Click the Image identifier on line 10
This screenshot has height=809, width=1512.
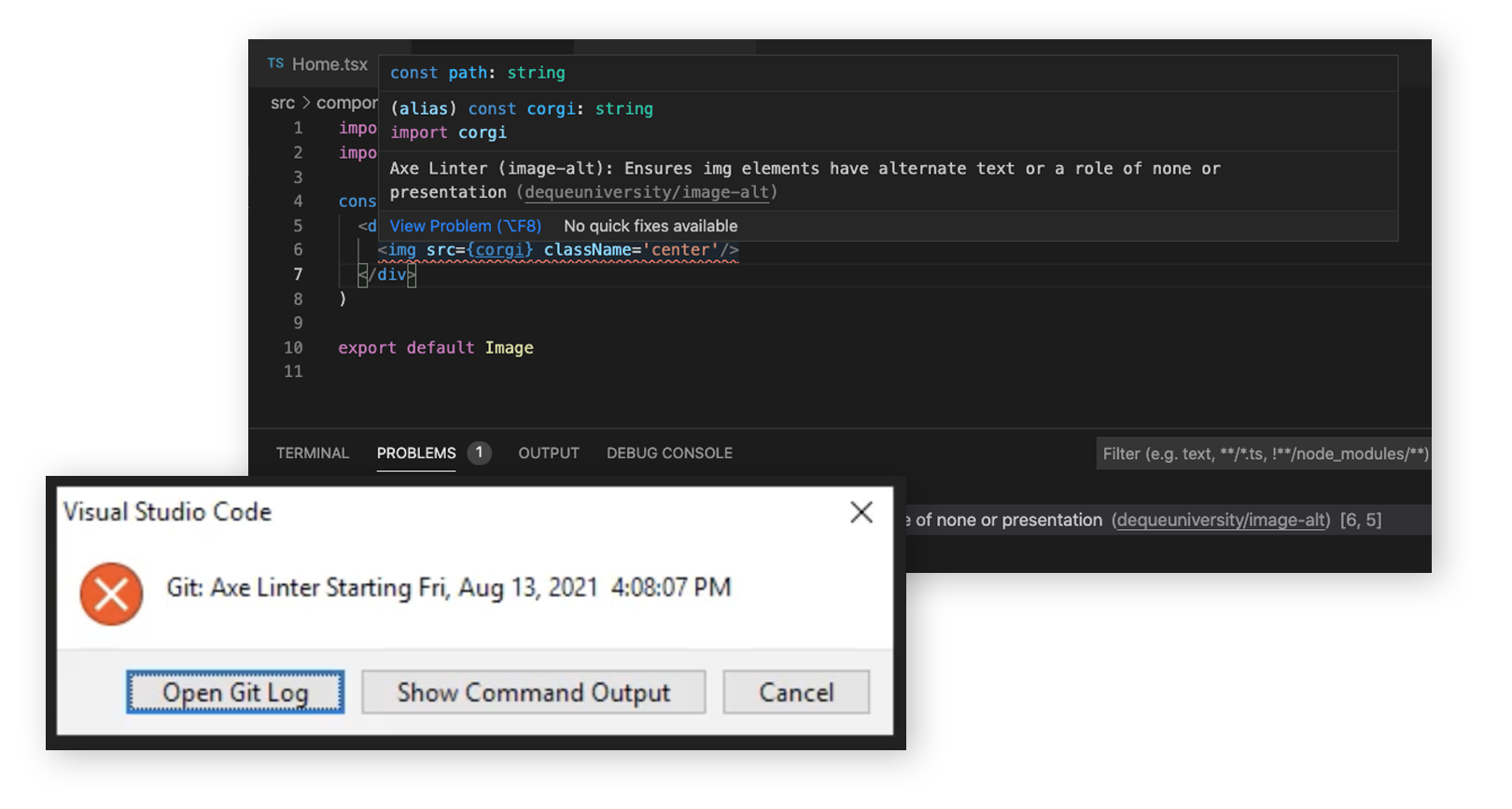point(509,348)
